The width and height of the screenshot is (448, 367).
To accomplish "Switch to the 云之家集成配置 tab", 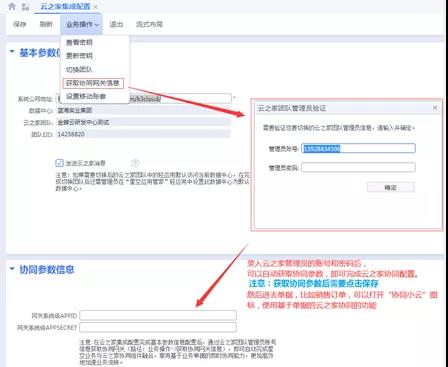I will (x=65, y=6).
